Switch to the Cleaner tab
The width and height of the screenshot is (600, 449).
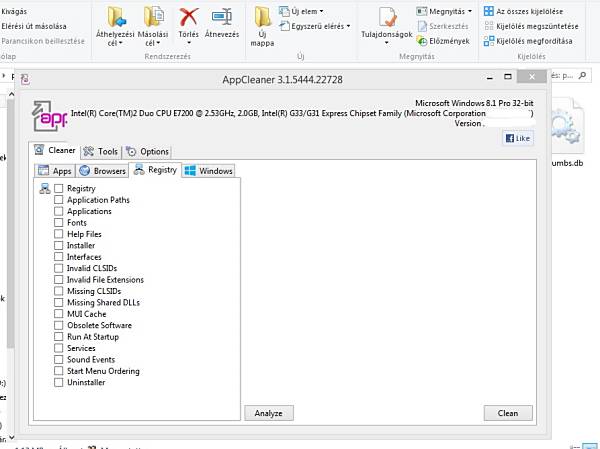click(x=54, y=150)
